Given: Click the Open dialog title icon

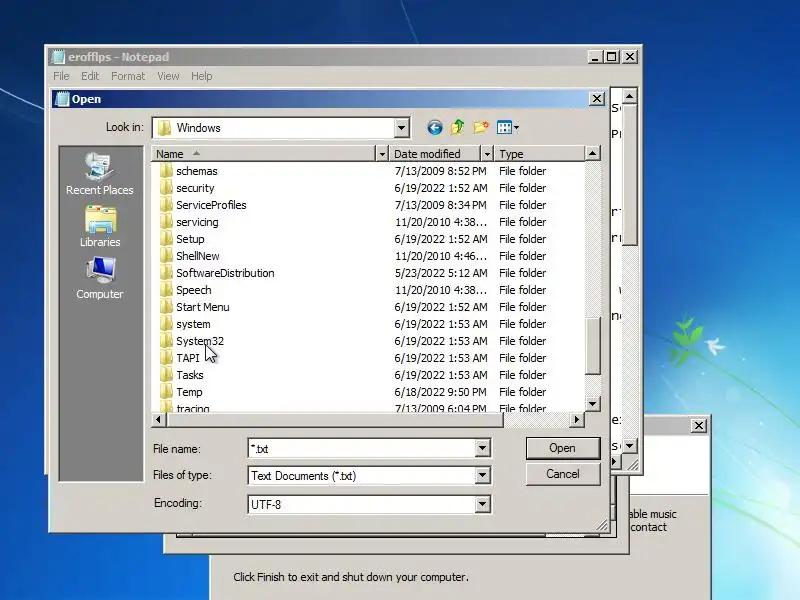Looking at the screenshot, I should pyautogui.click(x=62, y=99).
